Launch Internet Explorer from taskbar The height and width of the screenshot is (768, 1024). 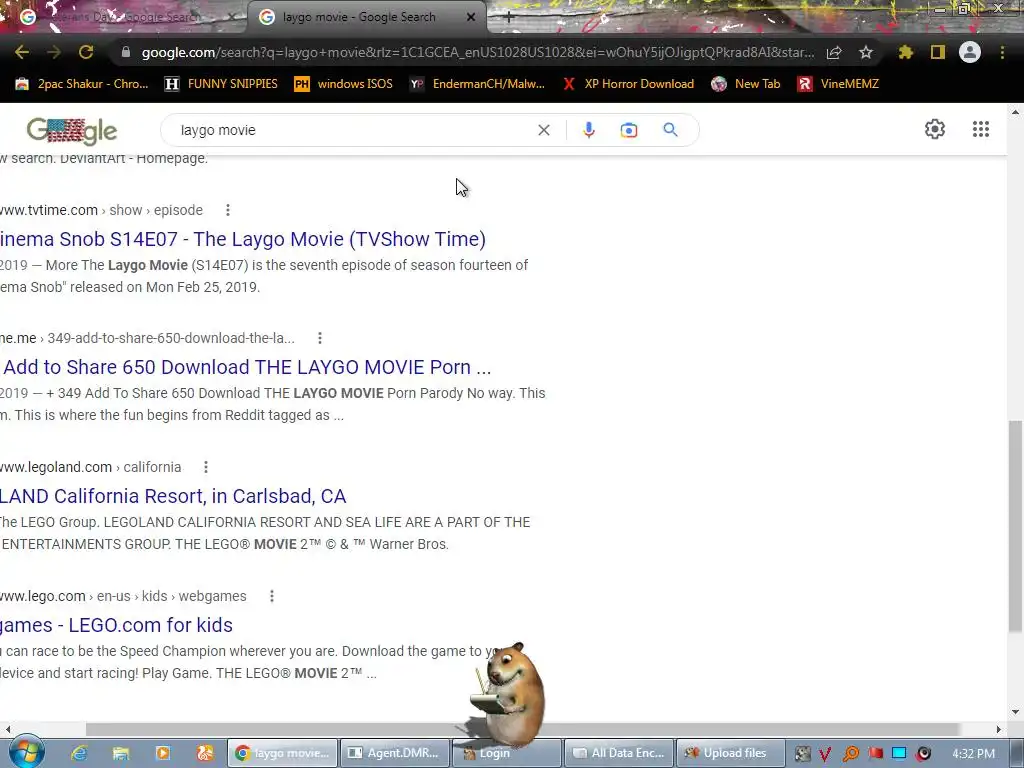79,753
